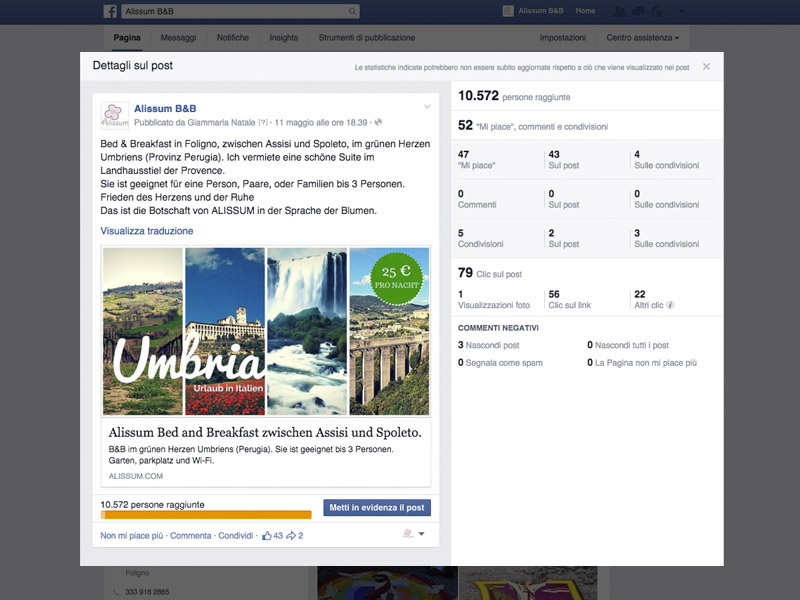Click Alissum B&B page name in post
The width and height of the screenshot is (800, 600).
click(165, 109)
